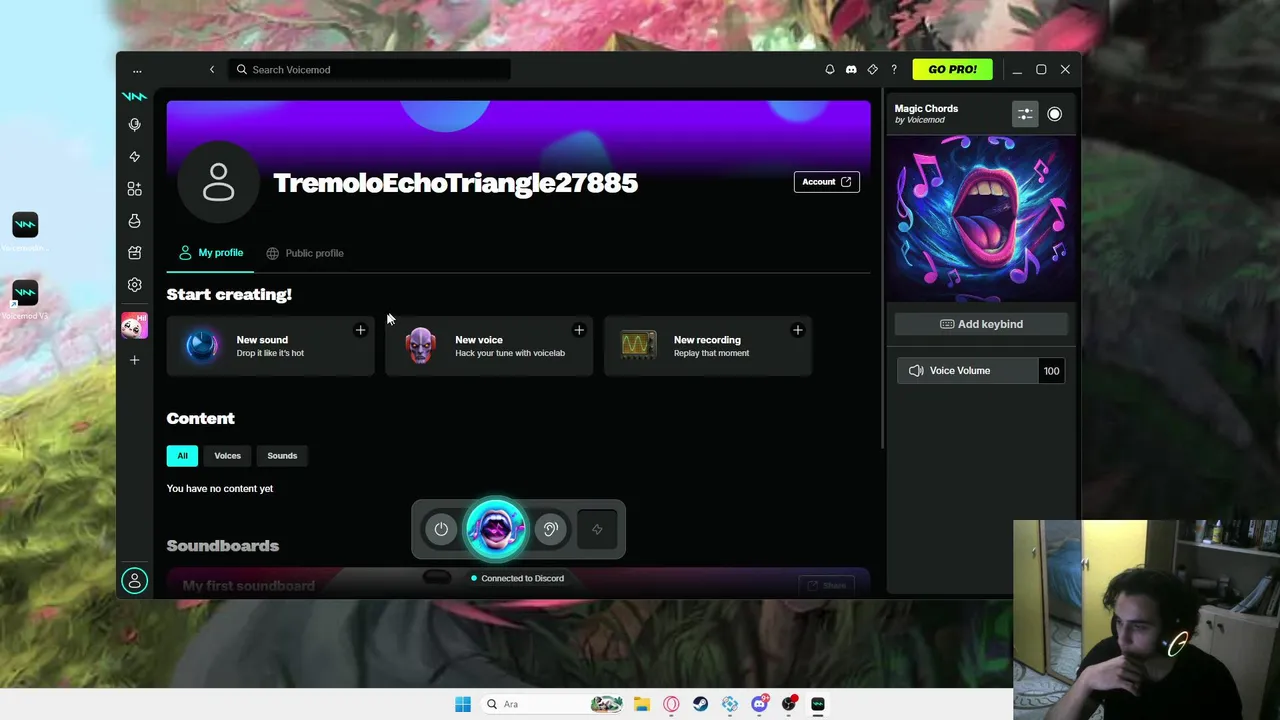The image size is (1280, 720).
Task: Open the Voicebox microphone section in sidebar
Action: tap(135, 124)
